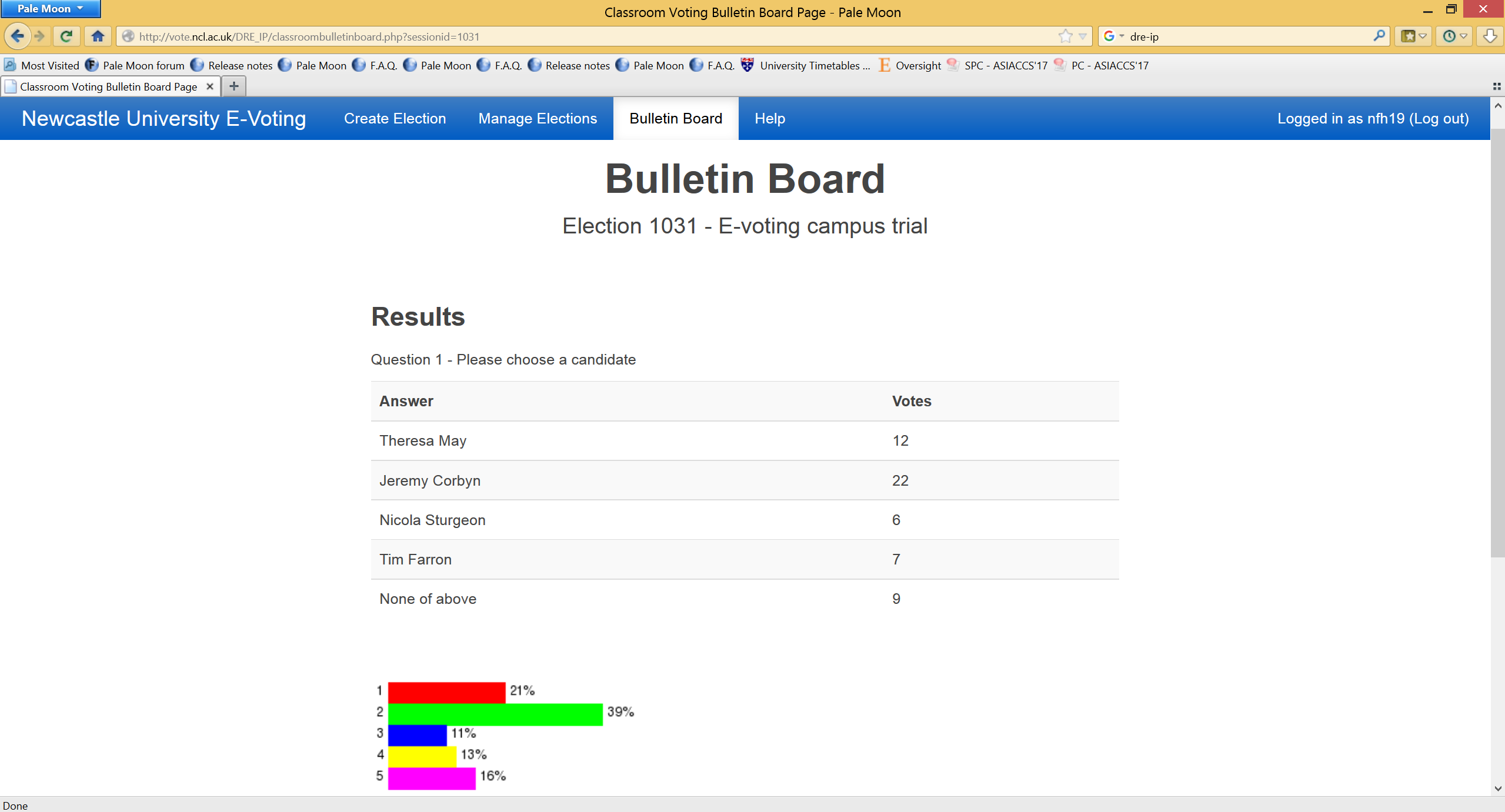The width and height of the screenshot is (1505, 812).
Task: Open the University Timetables bookmark
Action: click(x=814, y=65)
